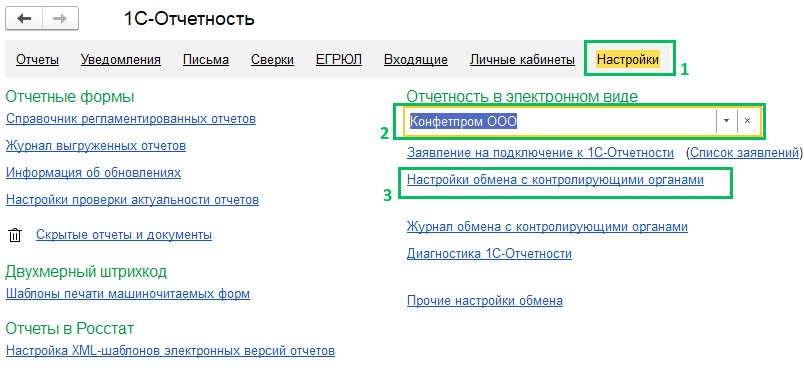
Task: Open the Личные кабинеты tab
Action: tap(522, 60)
